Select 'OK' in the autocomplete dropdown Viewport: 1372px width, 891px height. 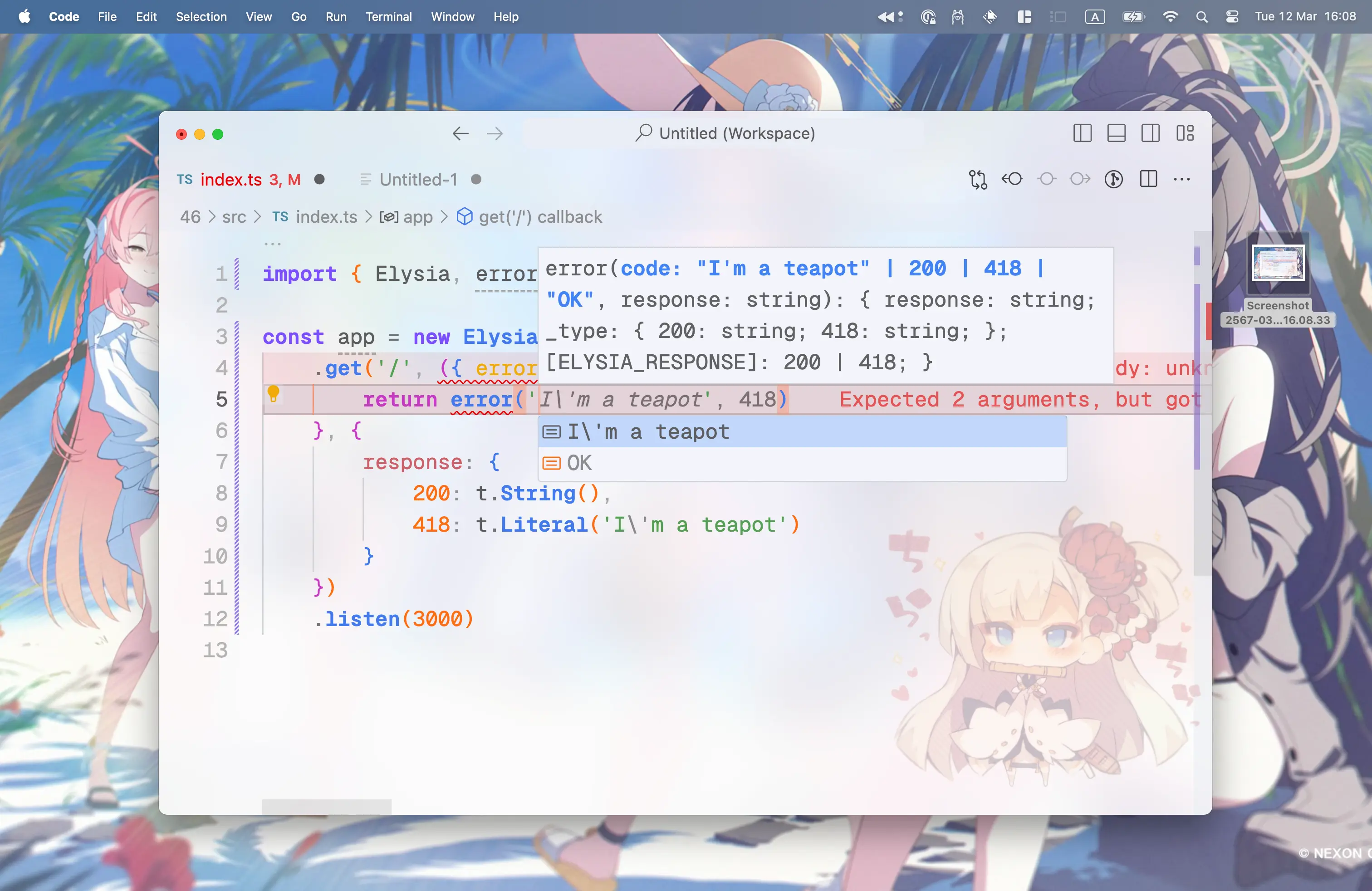click(579, 463)
